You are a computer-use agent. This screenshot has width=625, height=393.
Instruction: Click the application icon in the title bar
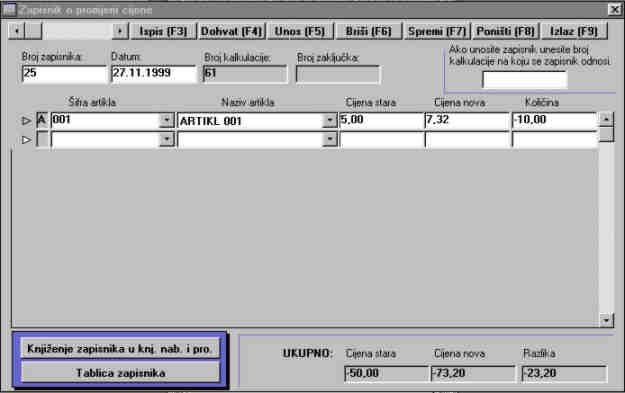[8, 10]
